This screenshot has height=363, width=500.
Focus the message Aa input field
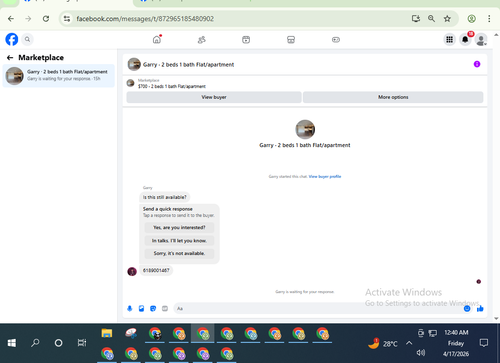(x=318, y=308)
